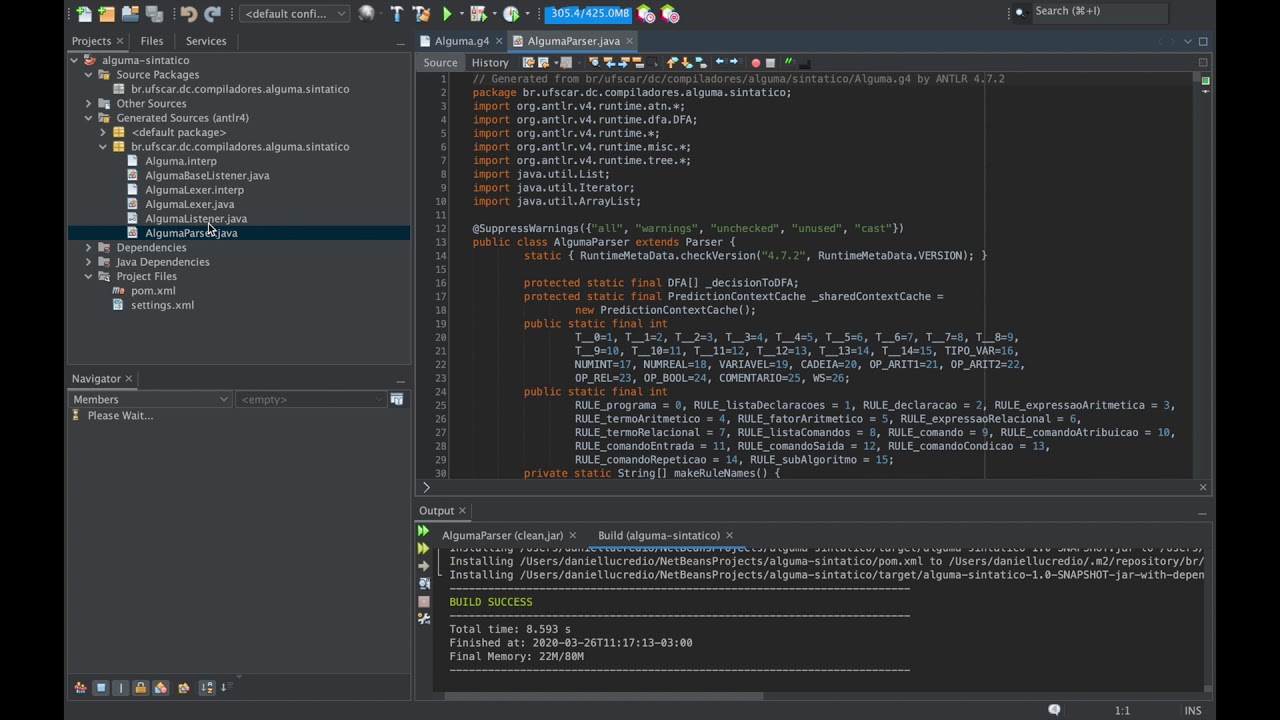Toggle Show Static Members filter in Navigator
The image size is (1280, 720).
pyautogui.click(x=121, y=688)
